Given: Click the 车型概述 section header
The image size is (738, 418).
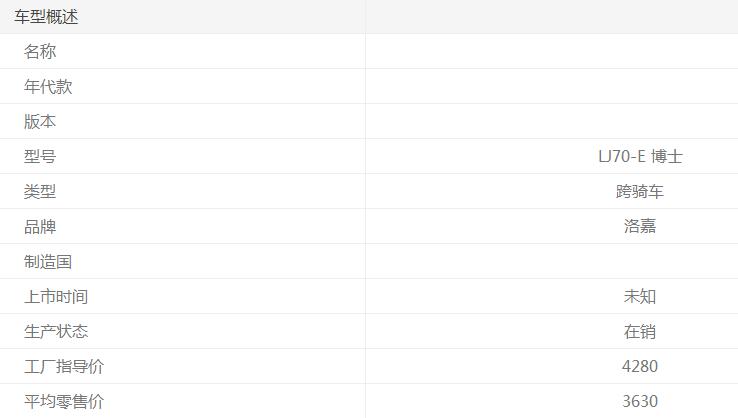Looking at the screenshot, I should click(46, 17).
